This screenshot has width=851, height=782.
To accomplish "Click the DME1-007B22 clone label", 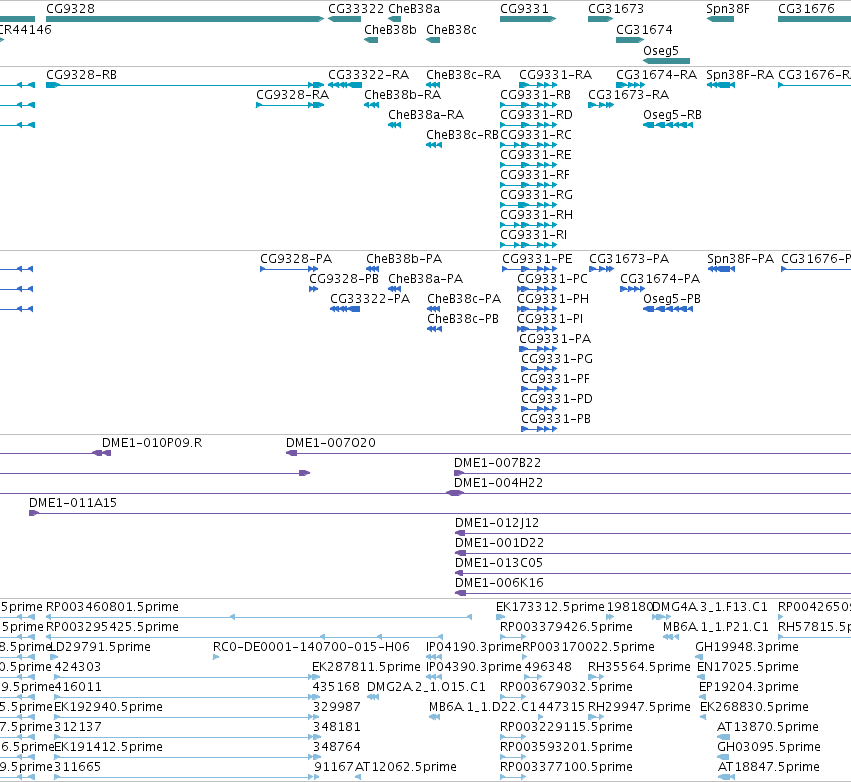I will pos(498,463).
